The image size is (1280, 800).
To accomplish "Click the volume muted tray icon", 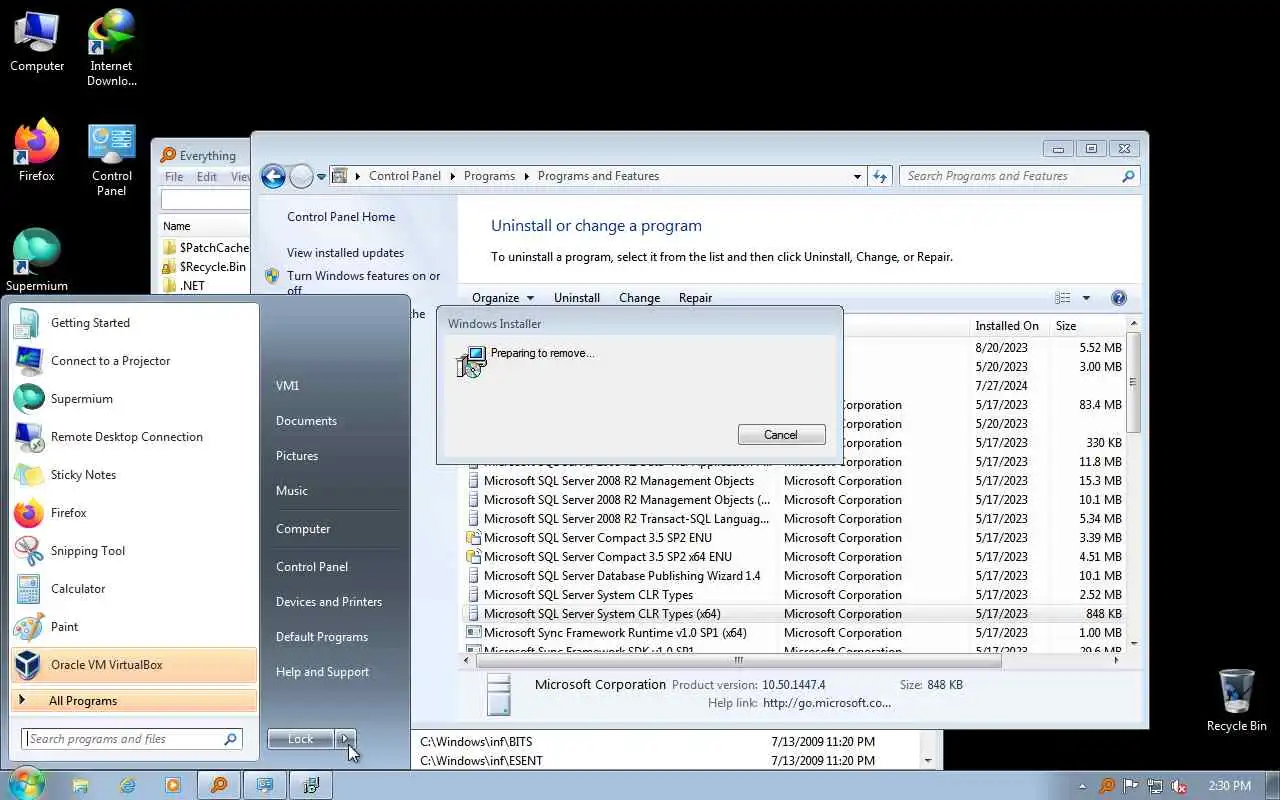I will coord(1179,786).
